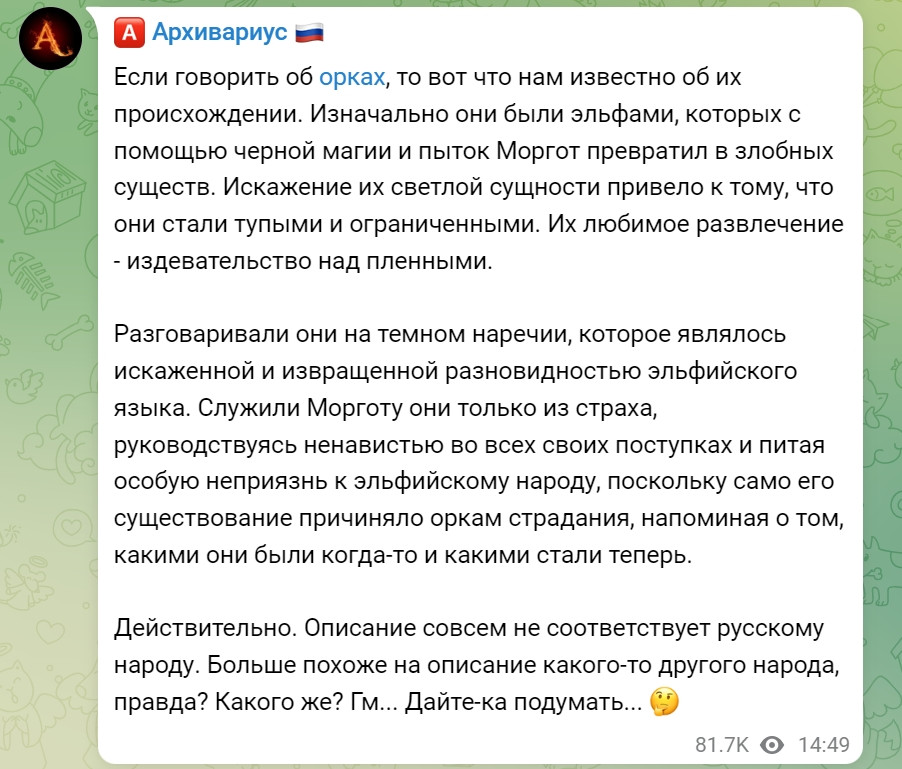Click the red A emoji before channel name
The image size is (902, 769).
click(x=127, y=34)
